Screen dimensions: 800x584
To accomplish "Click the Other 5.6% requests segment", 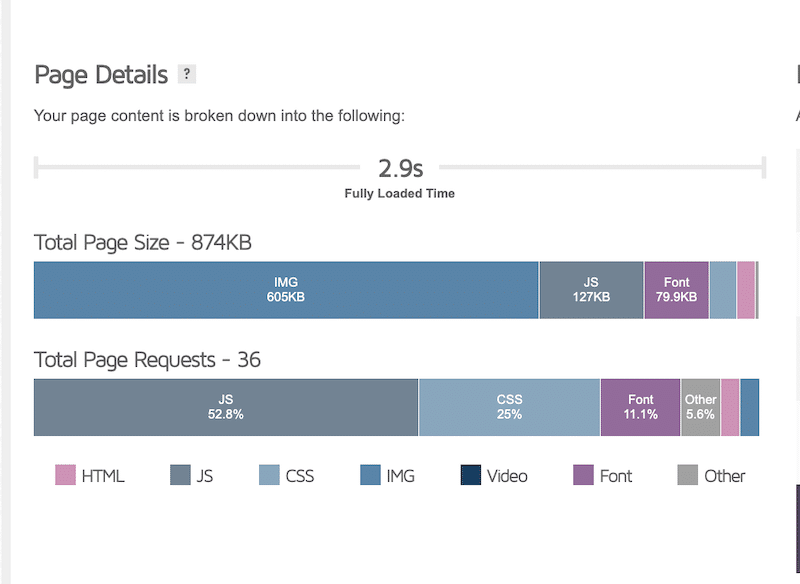I will (700, 407).
